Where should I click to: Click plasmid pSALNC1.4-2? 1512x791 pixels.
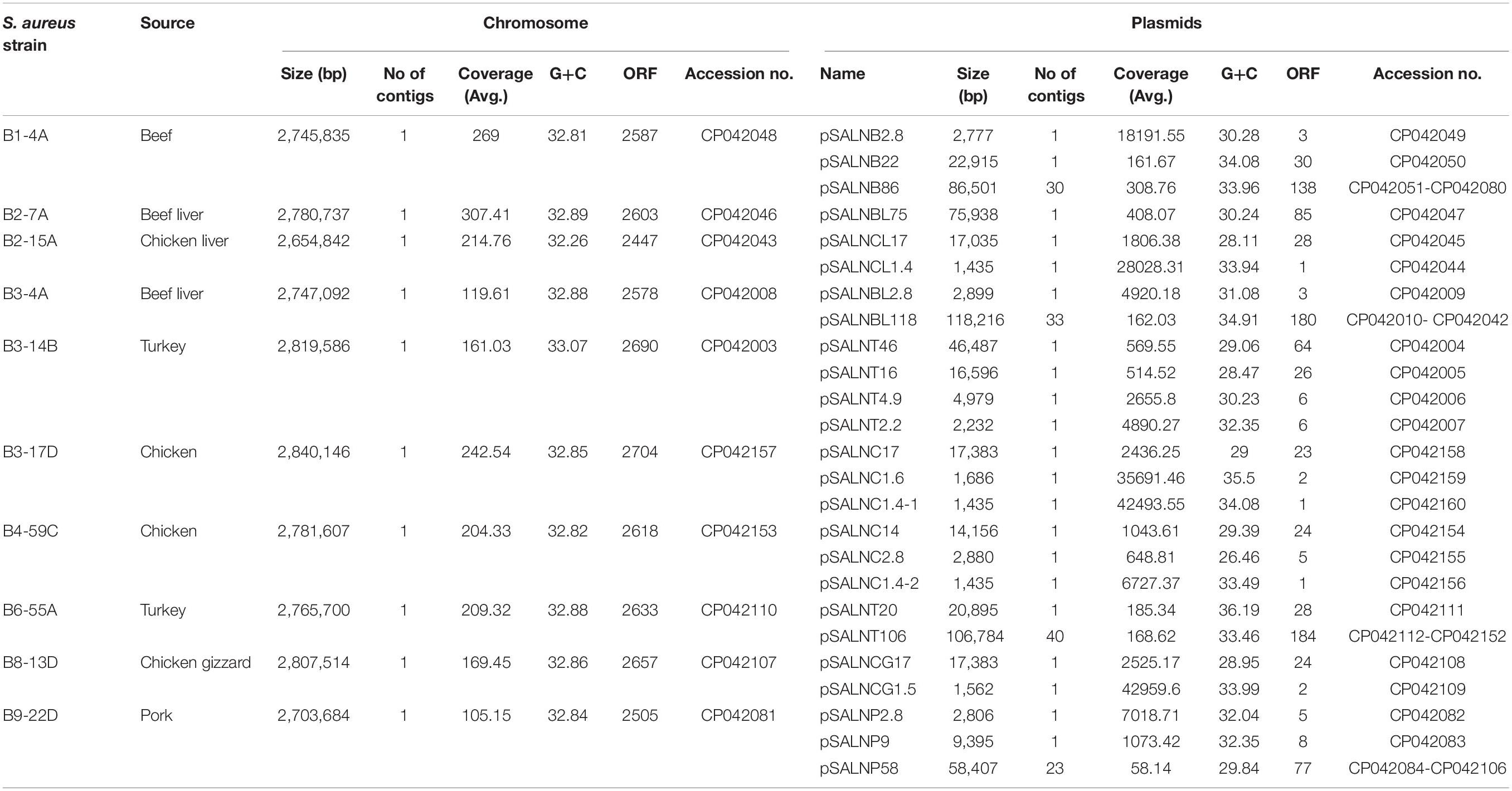coord(869,584)
